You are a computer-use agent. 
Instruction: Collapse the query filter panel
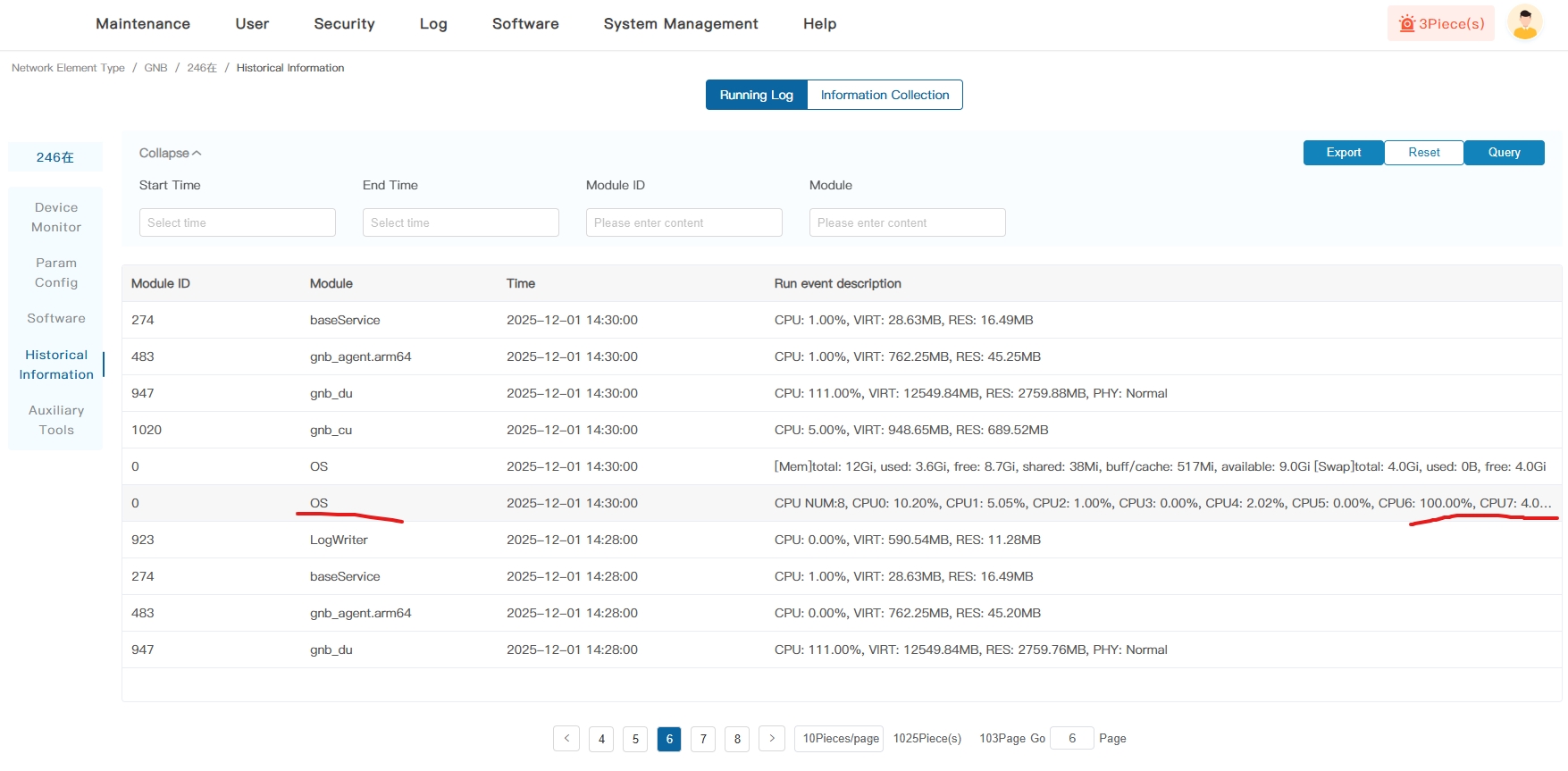click(170, 154)
